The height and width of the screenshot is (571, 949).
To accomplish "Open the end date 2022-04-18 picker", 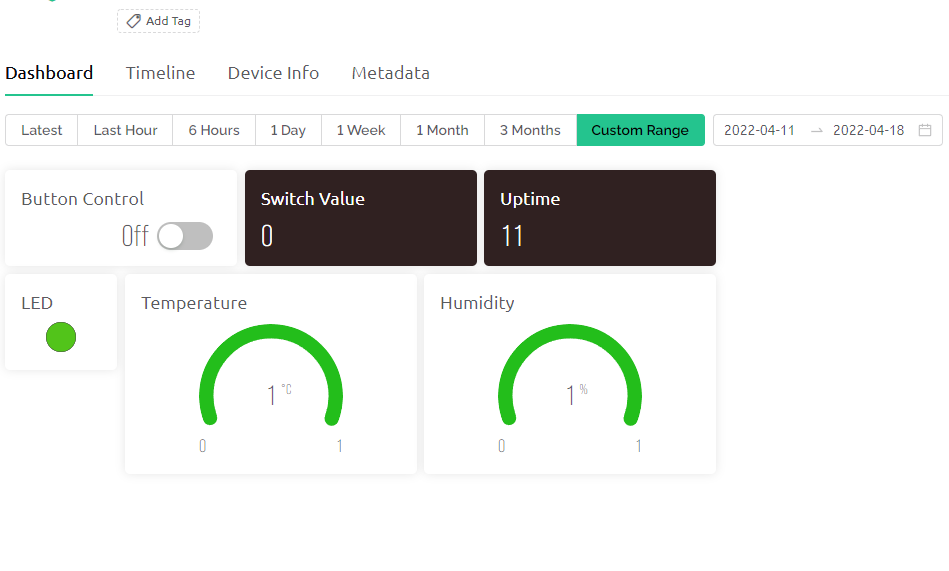I will [x=869, y=130].
